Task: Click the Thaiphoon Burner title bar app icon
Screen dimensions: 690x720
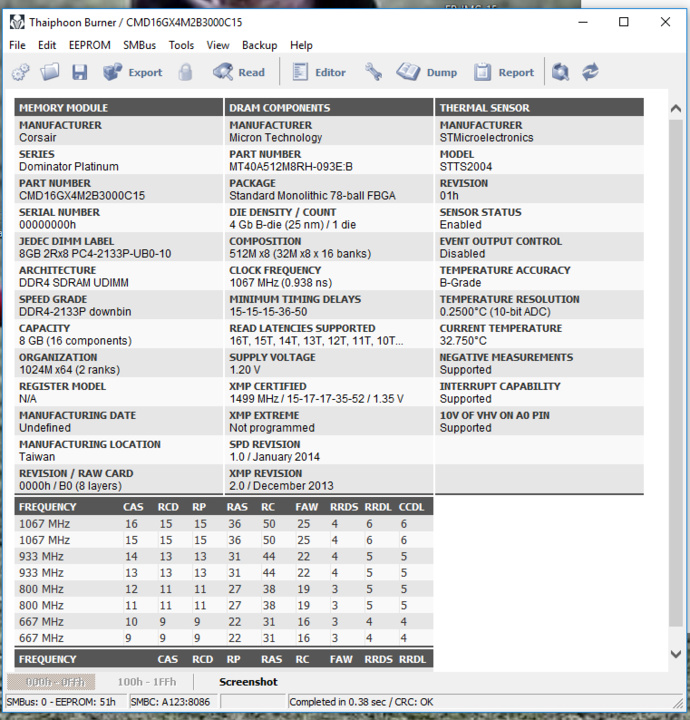Action: 17,22
